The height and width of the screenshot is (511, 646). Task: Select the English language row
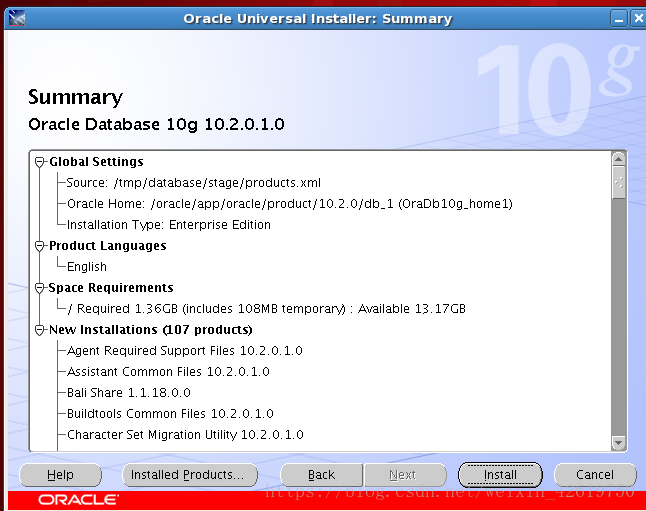pos(87,267)
